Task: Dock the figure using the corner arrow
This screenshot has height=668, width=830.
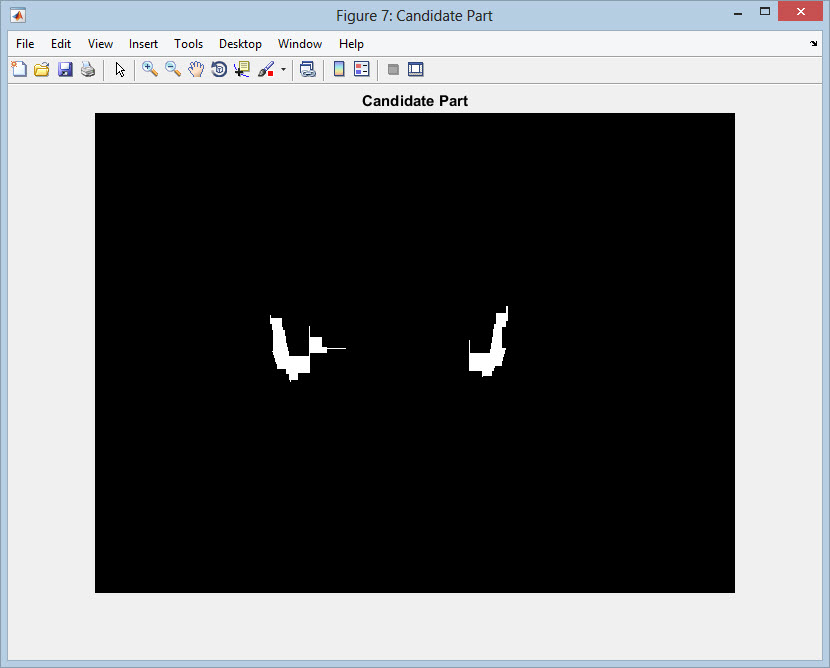Action: tap(813, 43)
